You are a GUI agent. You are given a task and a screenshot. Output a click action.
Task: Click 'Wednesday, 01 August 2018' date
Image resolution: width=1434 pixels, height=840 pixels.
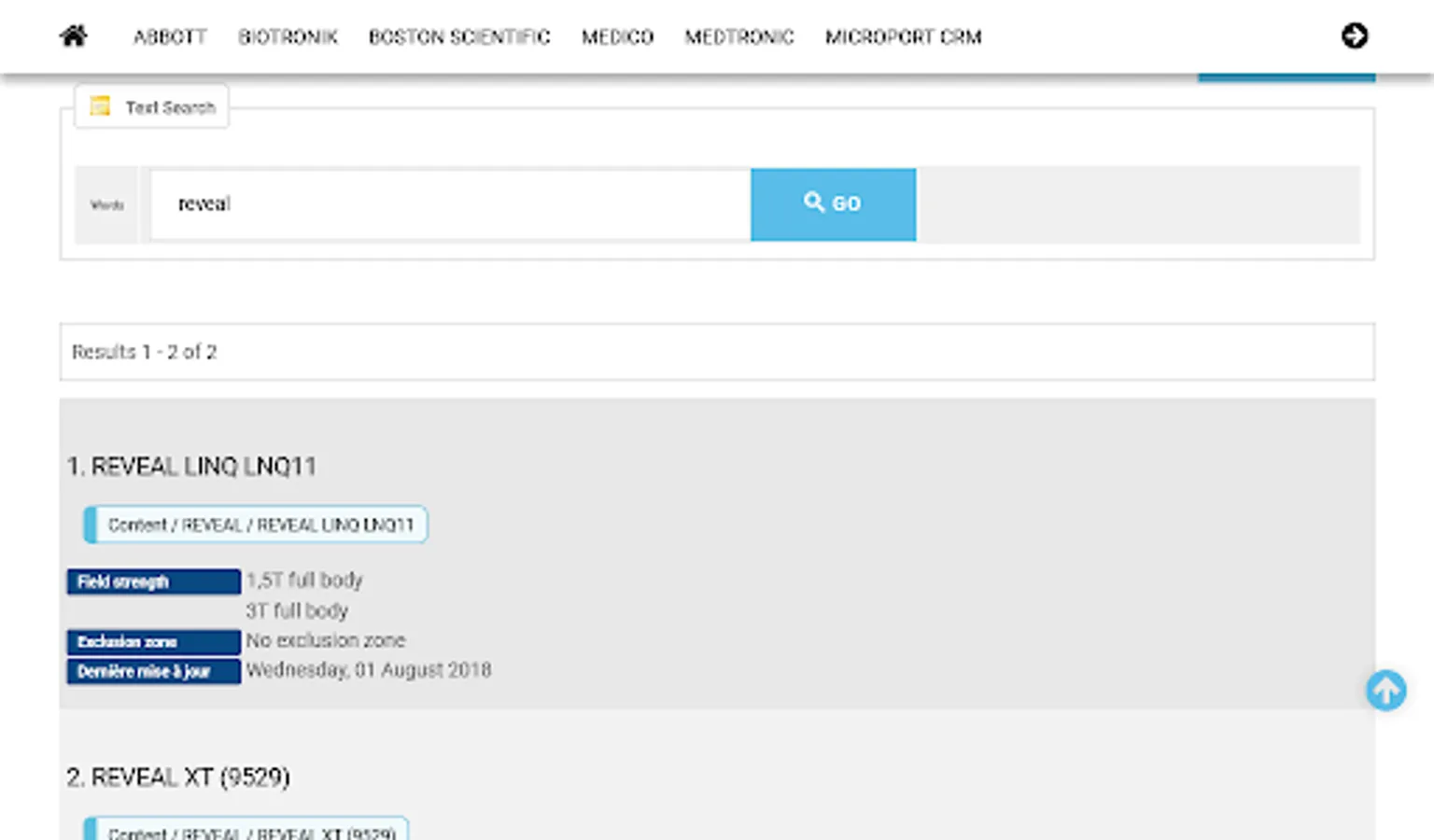pos(369,670)
